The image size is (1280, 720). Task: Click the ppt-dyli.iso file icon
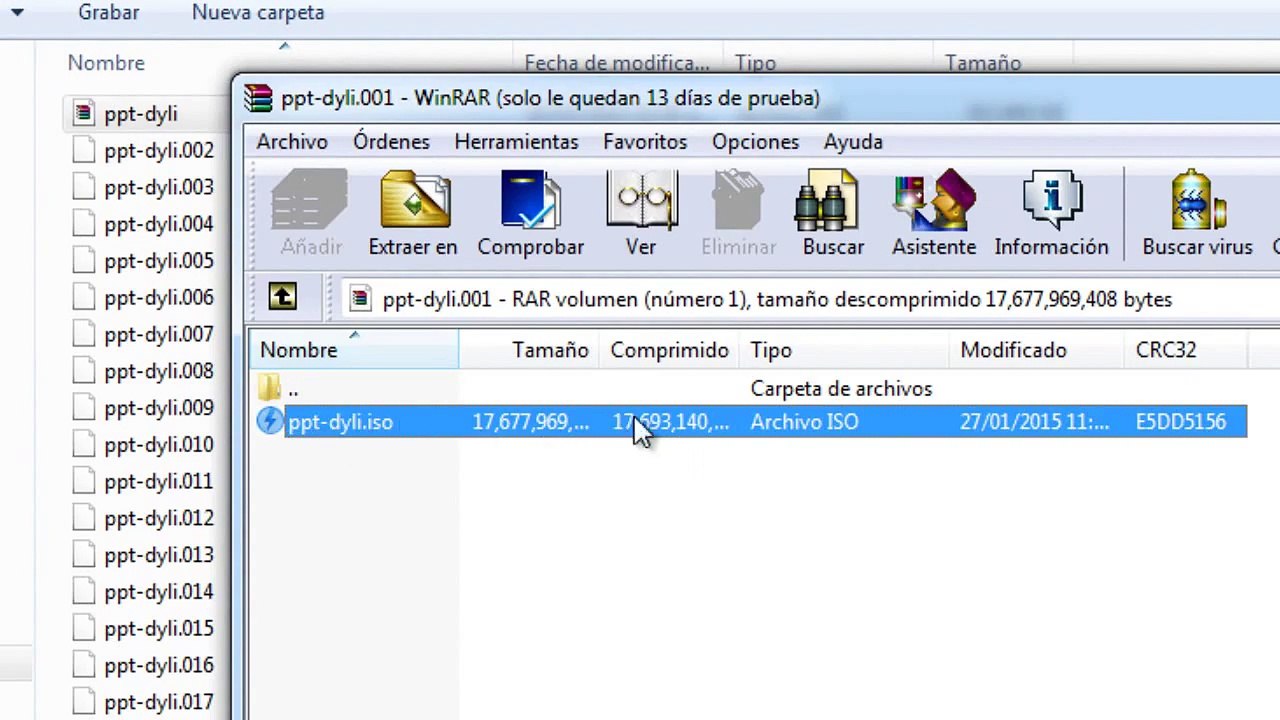tap(270, 421)
